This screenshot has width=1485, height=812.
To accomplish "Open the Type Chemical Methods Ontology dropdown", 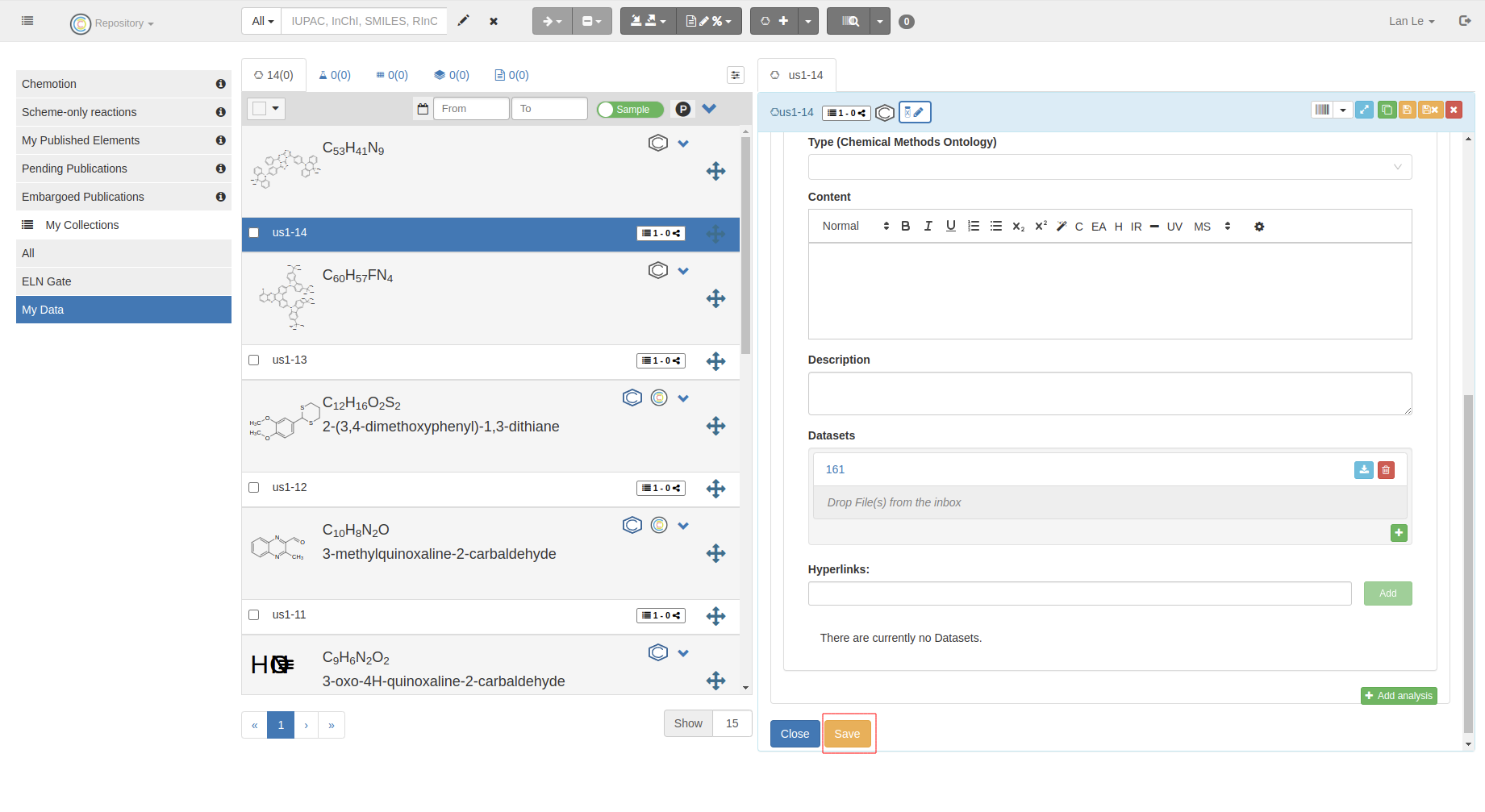I will pos(1109,167).
